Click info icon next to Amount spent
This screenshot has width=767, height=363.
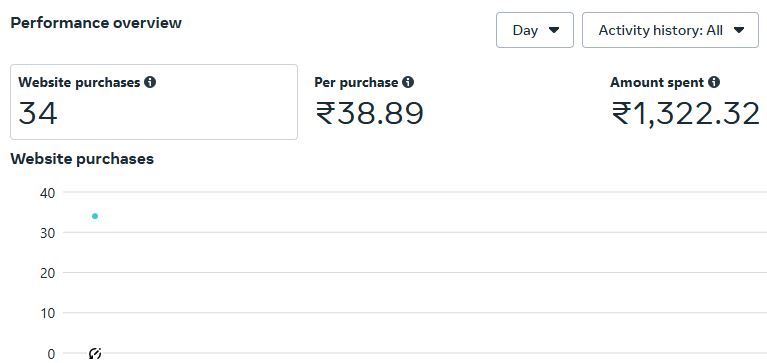coord(714,82)
